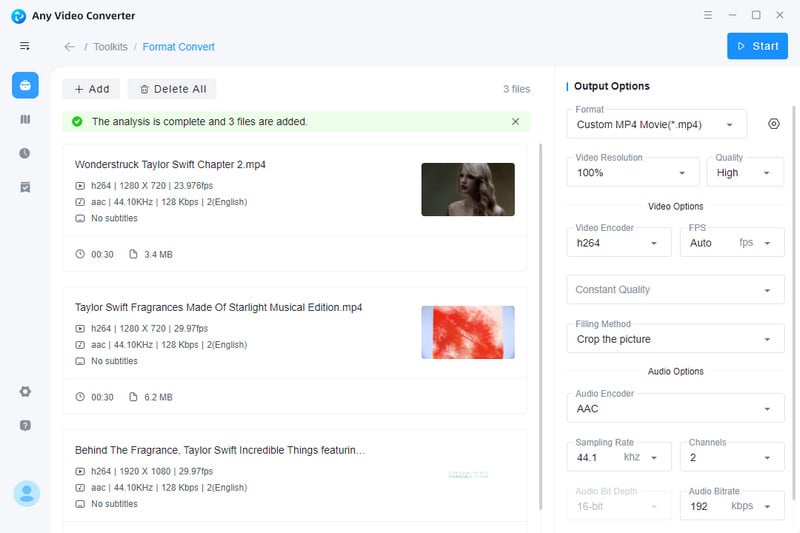800x533 pixels.
Task: Open the library sidebar icon
Action: click(x=25, y=119)
